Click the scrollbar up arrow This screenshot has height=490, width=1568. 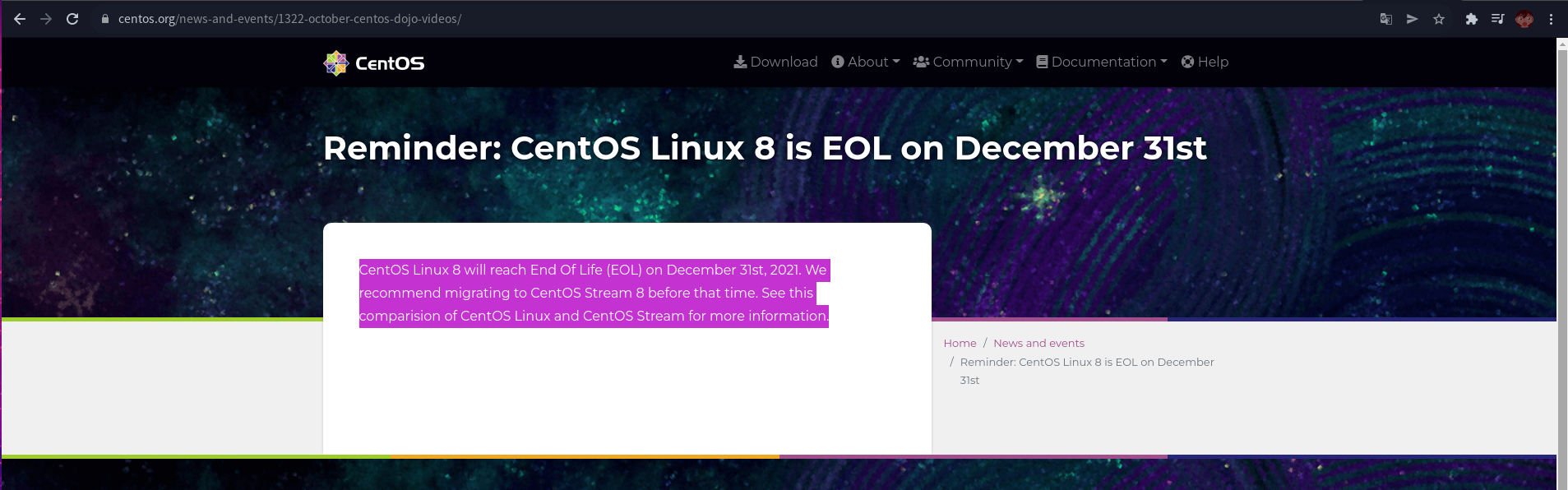1562,44
